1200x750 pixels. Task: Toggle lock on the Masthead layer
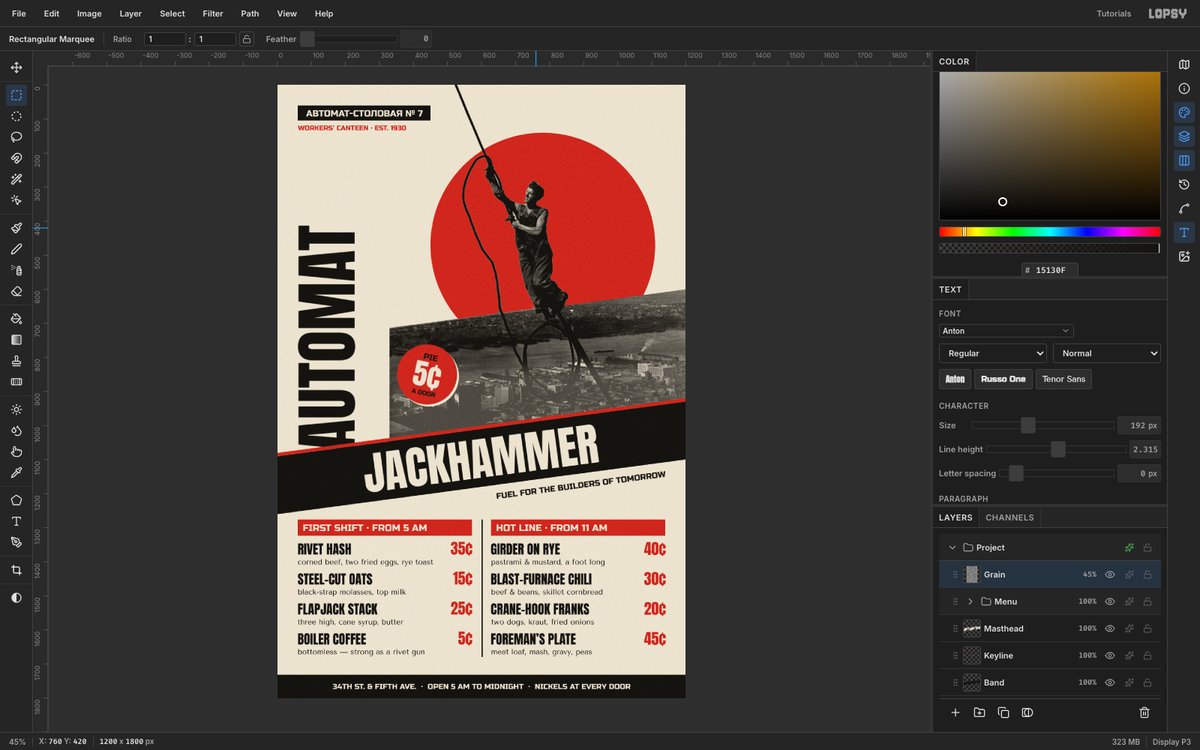[x=1147, y=629]
